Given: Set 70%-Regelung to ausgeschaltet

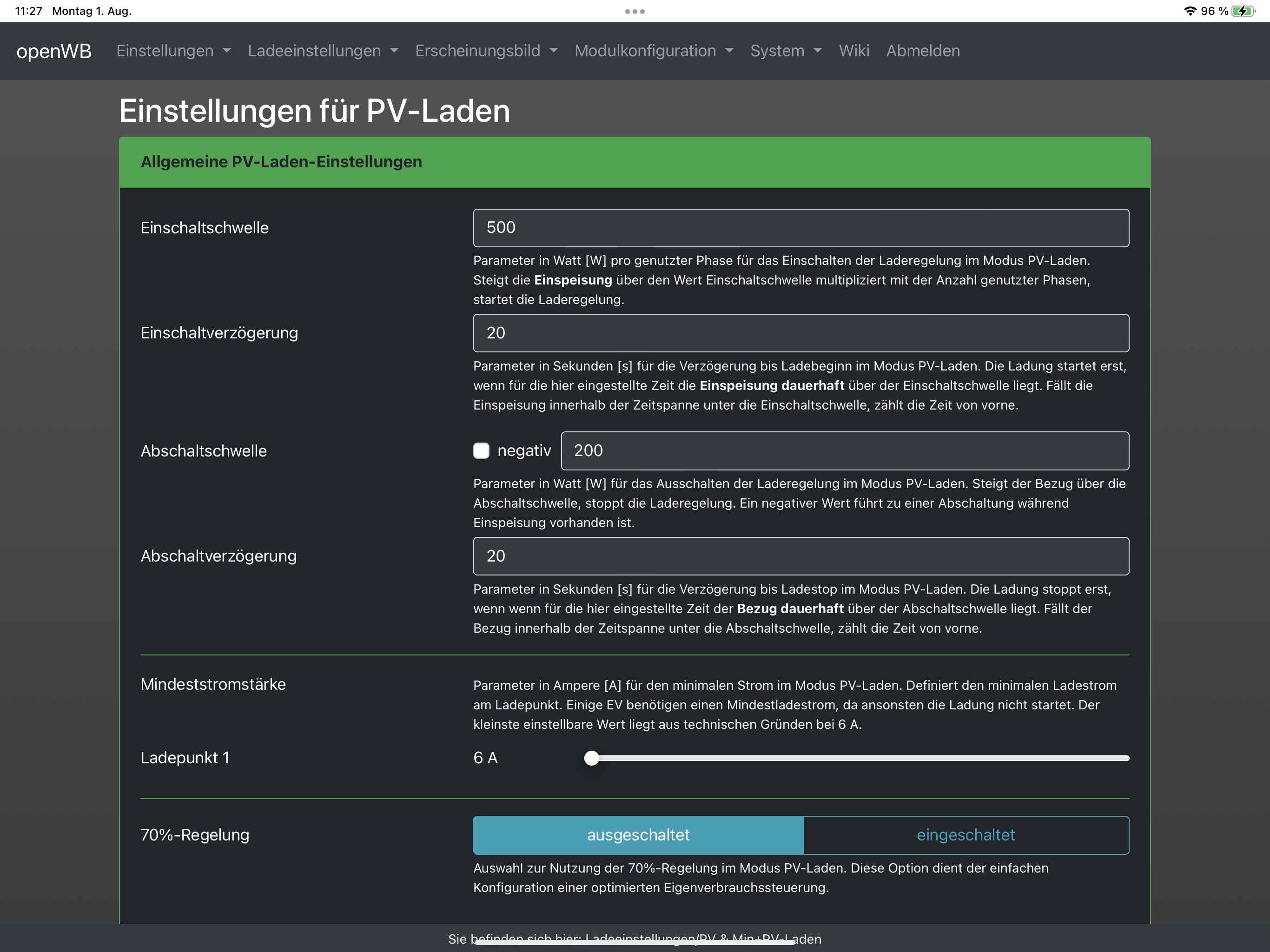Looking at the screenshot, I should point(638,835).
